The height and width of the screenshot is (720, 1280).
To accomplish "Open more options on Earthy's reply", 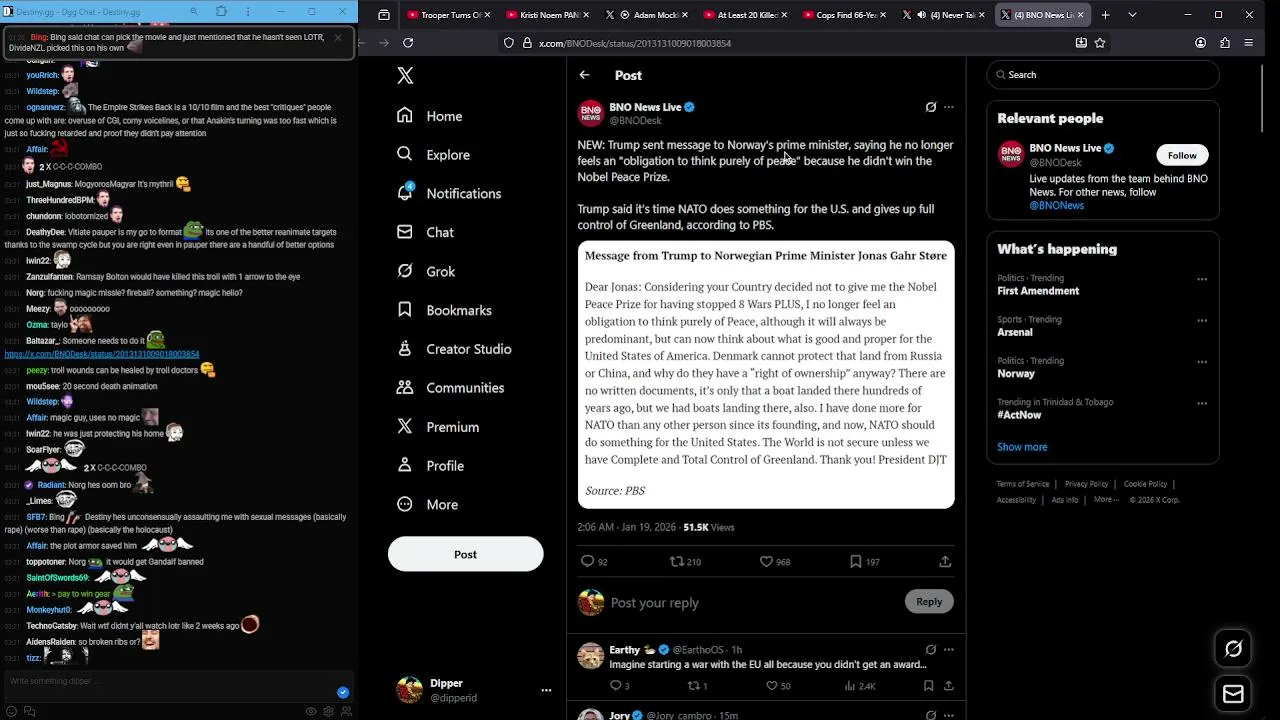I will tap(948, 649).
